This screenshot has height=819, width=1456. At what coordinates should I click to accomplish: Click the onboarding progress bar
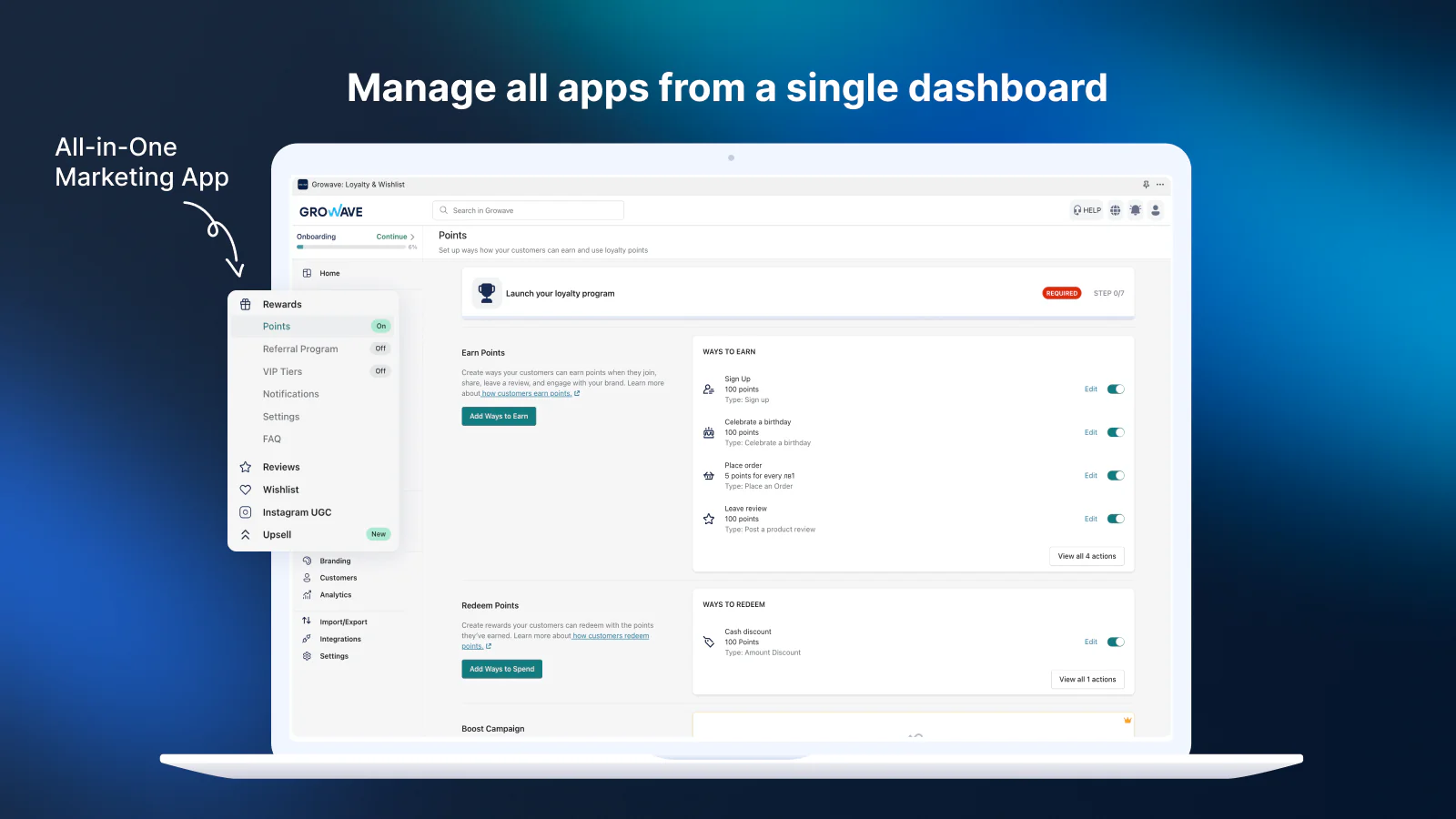[351, 247]
